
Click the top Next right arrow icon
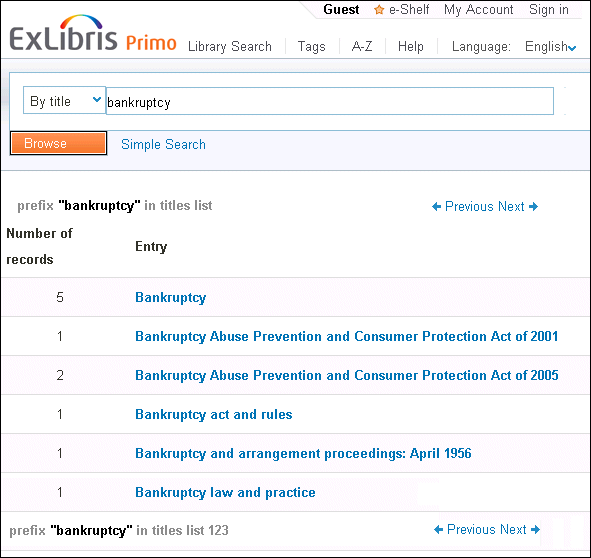533,207
